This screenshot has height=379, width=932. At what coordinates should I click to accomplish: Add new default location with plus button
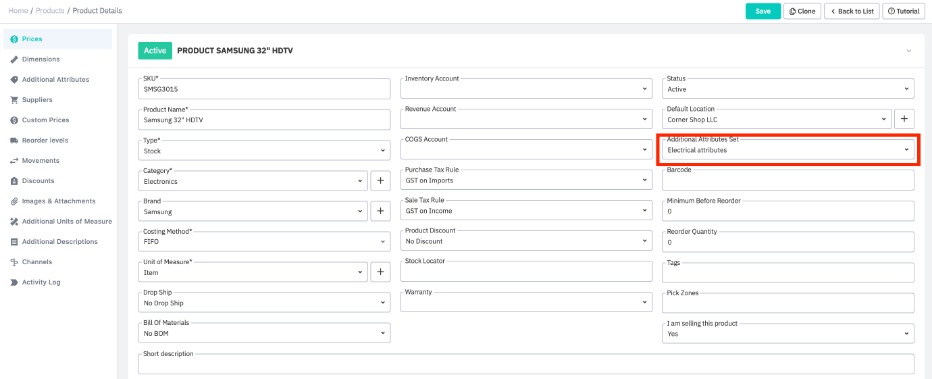tap(904, 119)
